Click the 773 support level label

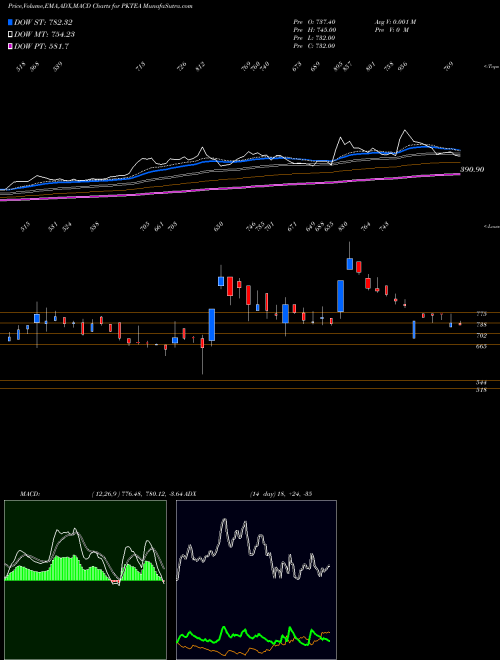(481, 314)
